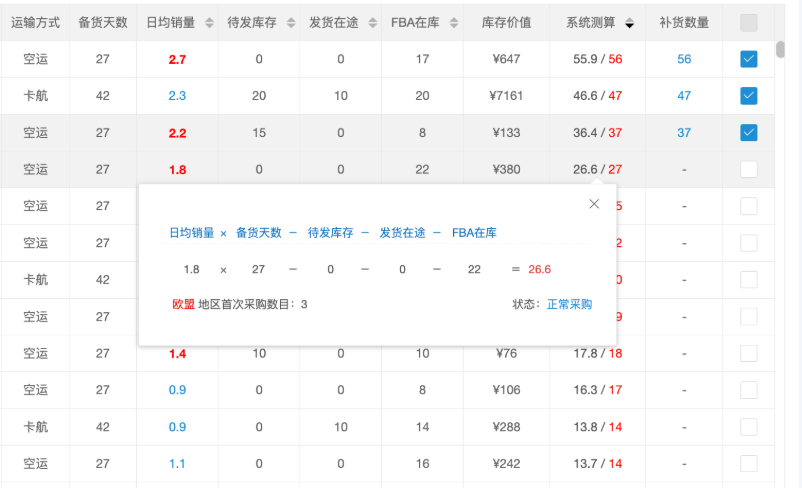Close the calculation formula popup
This screenshot has height=488, width=802.
click(x=594, y=204)
